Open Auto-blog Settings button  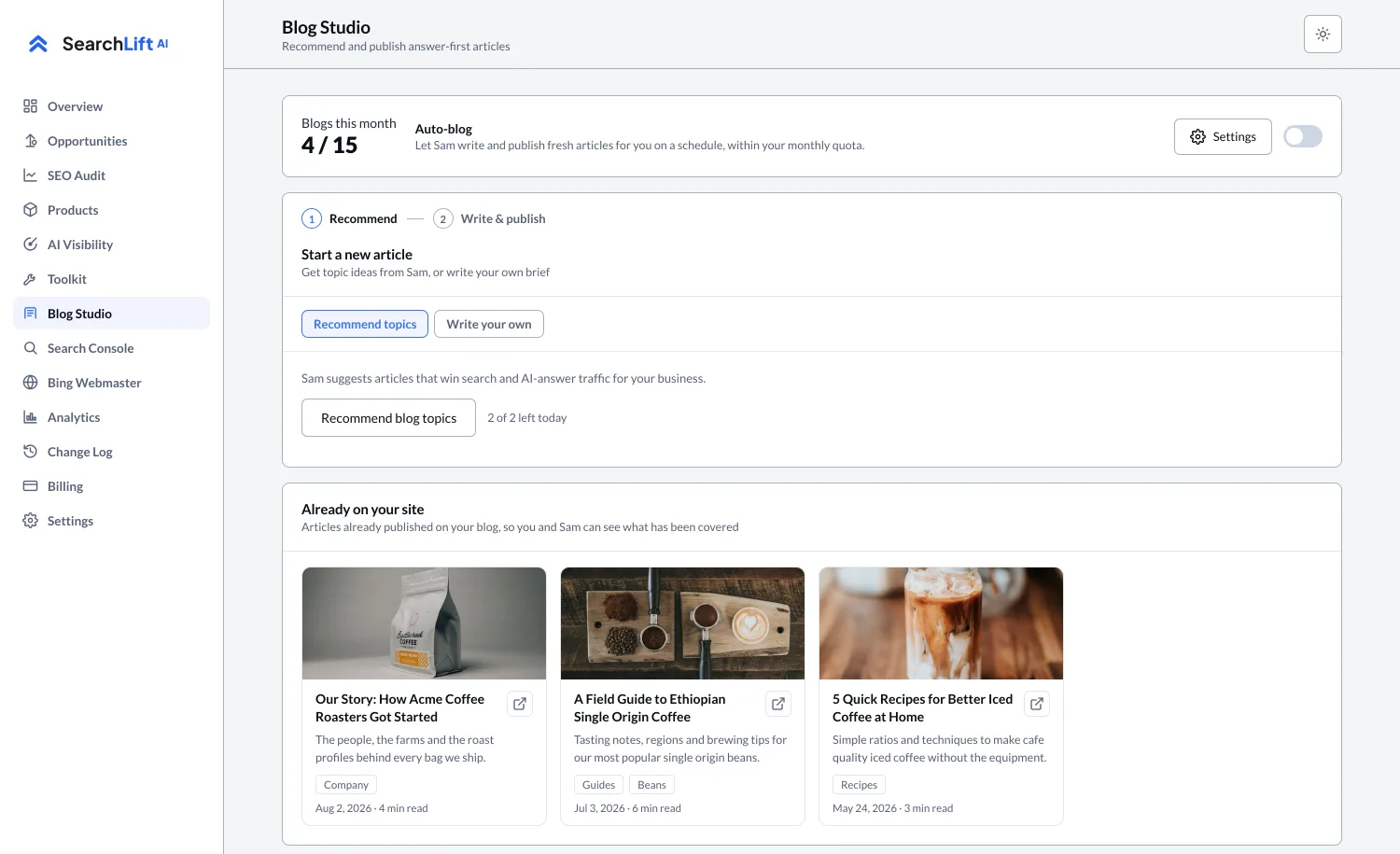click(x=1223, y=136)
